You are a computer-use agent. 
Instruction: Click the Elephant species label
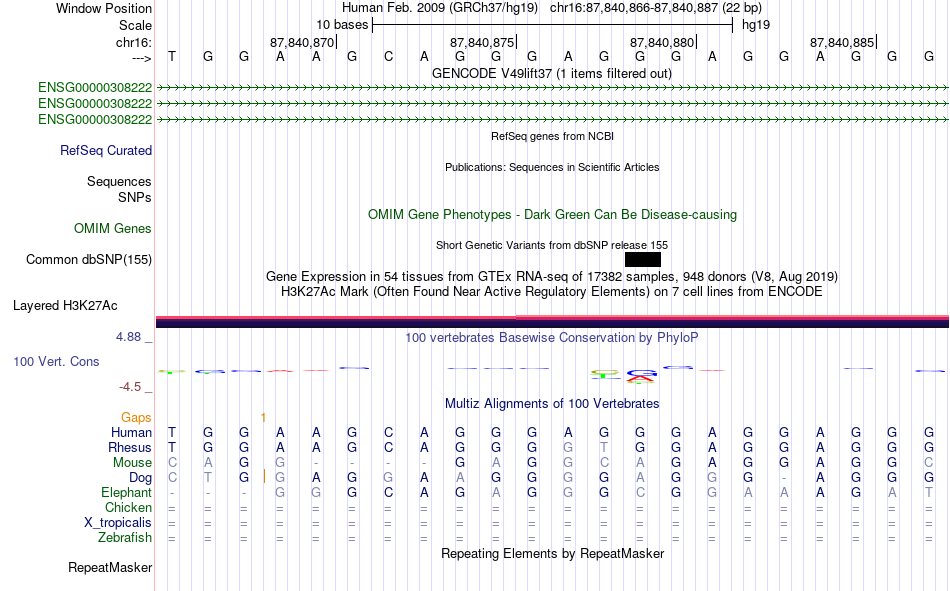[127, 492]
